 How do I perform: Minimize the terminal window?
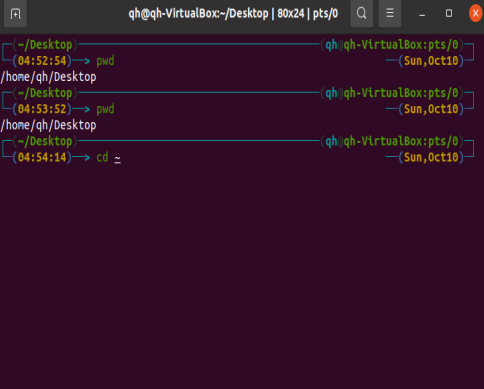[x=422, y=14]
